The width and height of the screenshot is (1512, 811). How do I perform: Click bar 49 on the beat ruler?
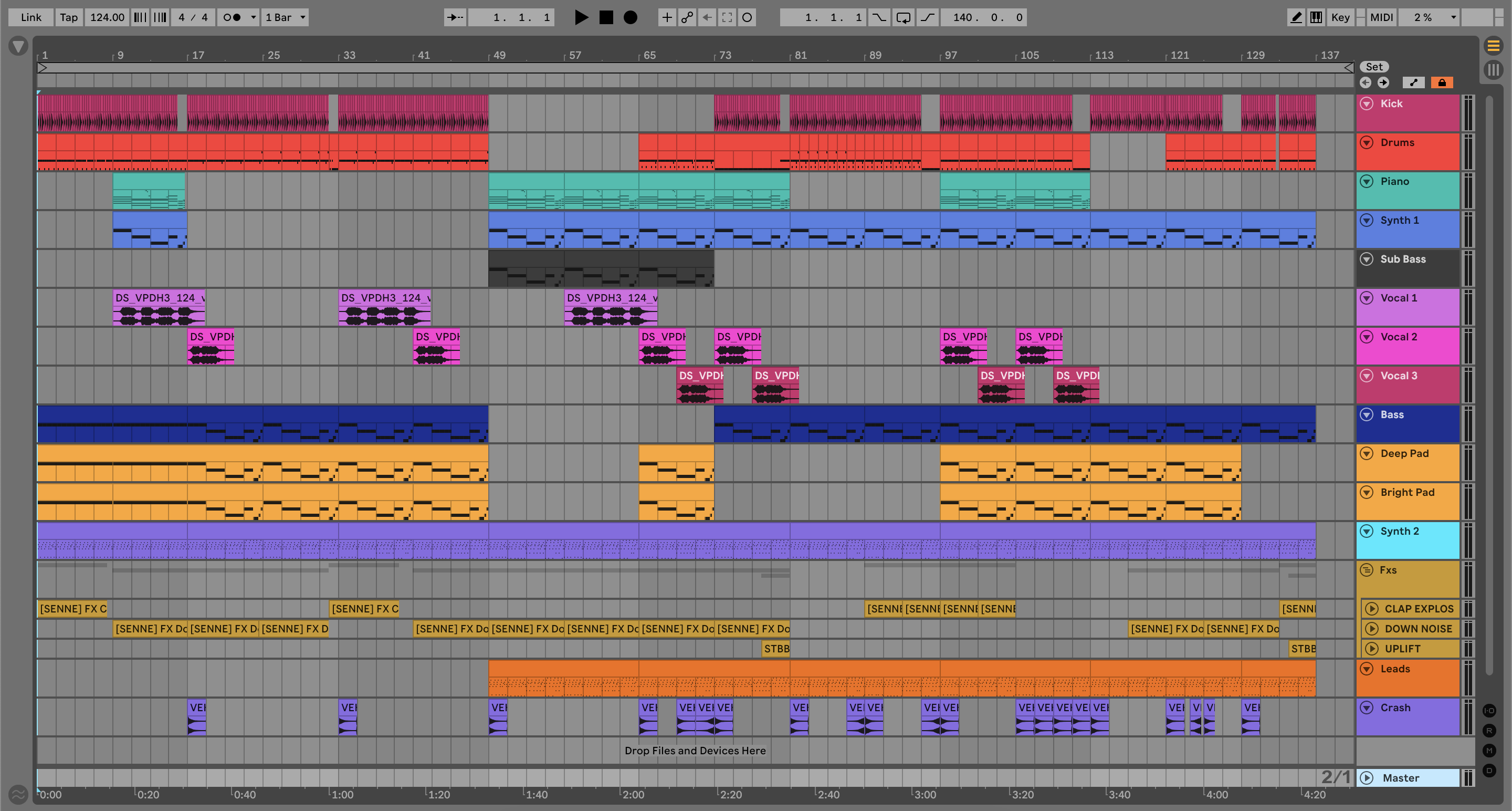coord(499,55)
